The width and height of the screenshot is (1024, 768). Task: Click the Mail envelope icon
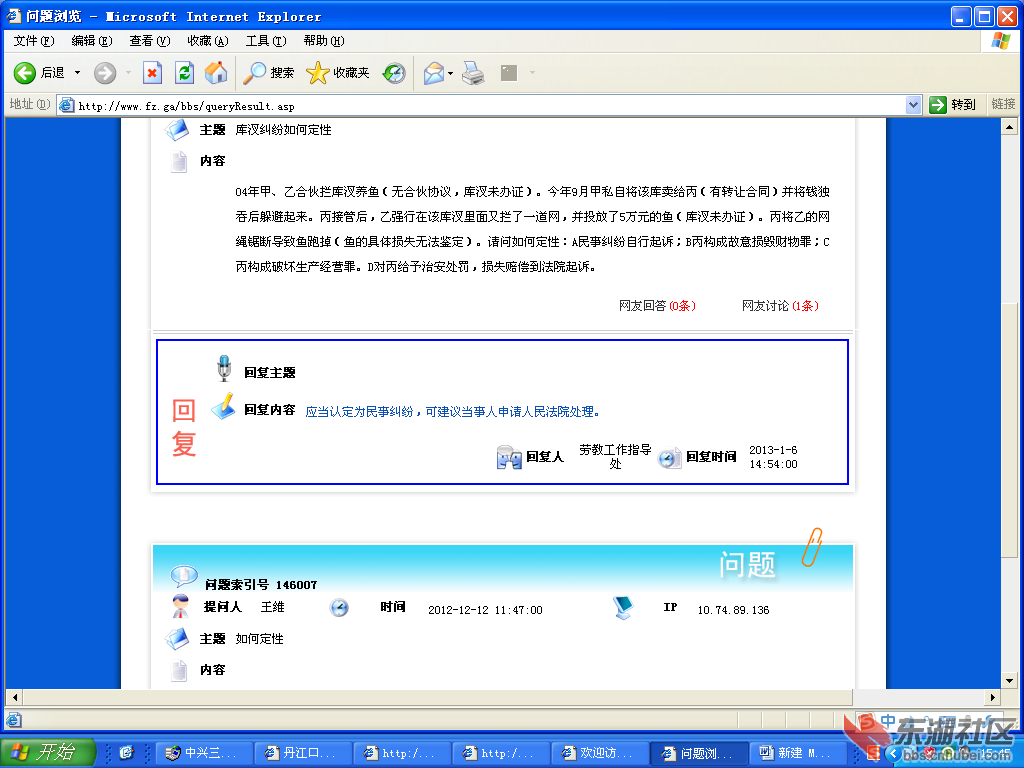tap(434, 72)
